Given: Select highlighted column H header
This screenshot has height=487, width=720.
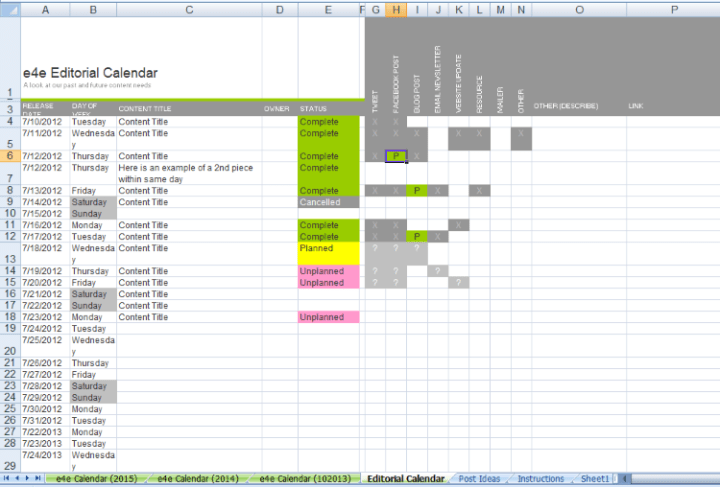Looking at the screenshot, I should 396,10.
